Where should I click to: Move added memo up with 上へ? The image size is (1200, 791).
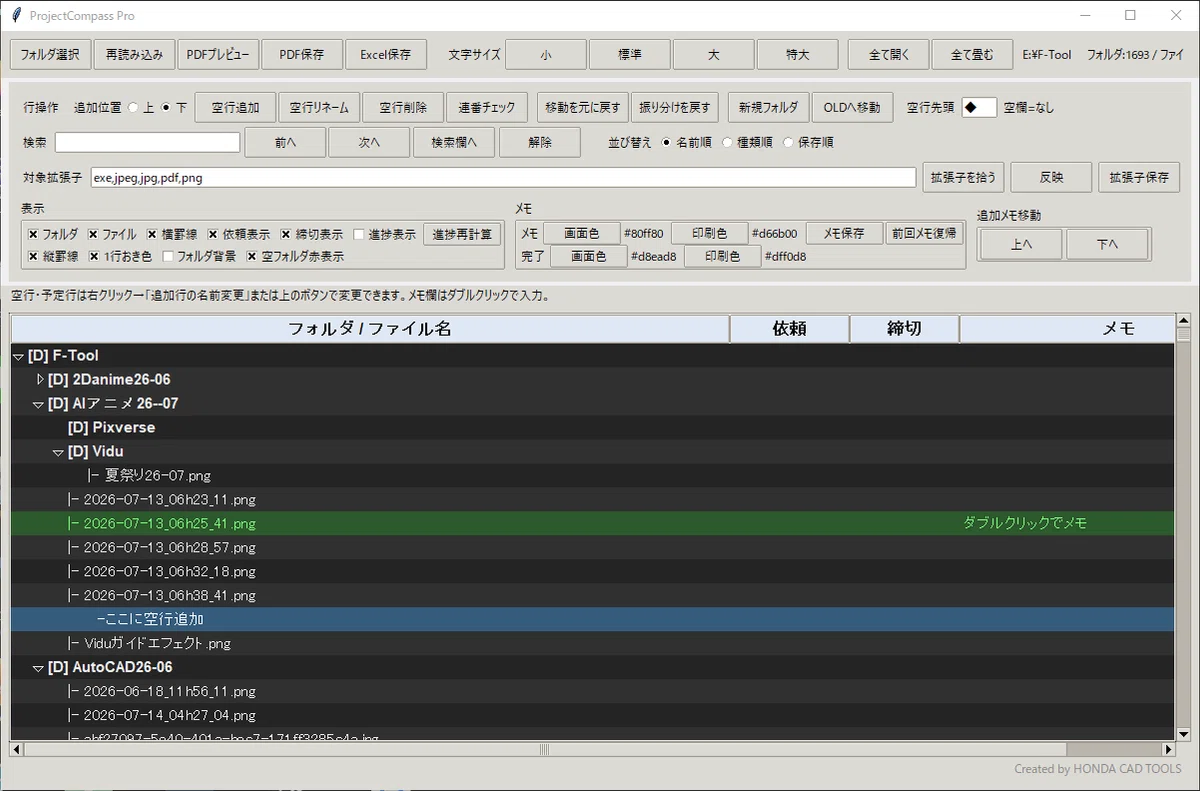pos(1021,244)
